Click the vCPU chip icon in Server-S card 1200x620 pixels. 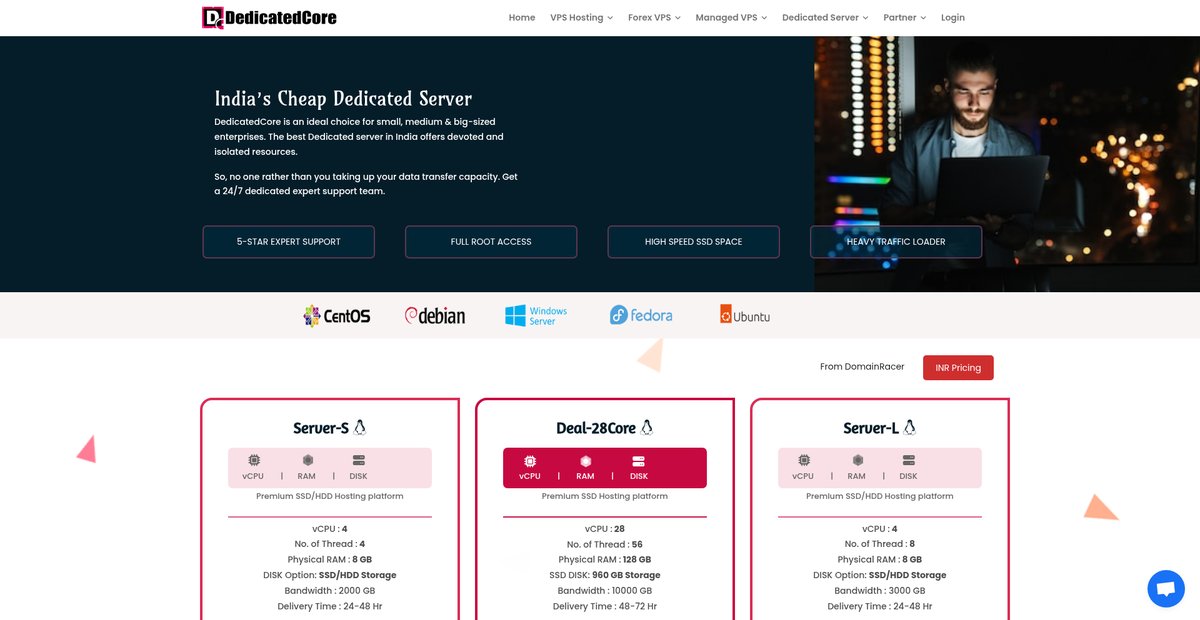point(254,460)
